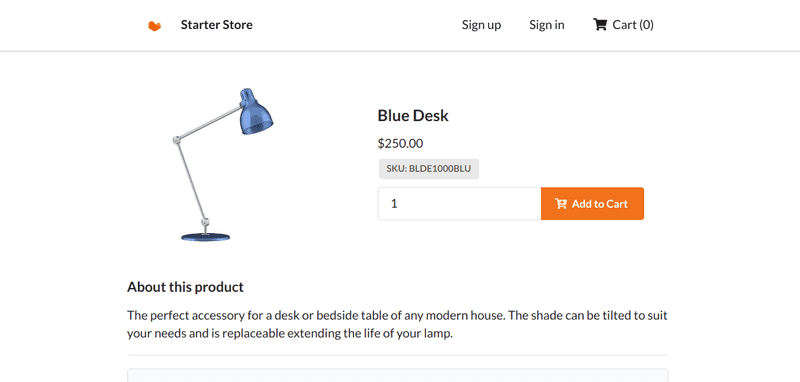Open the Starter Store home link
This screenshot has width=800, height=382.
[216, 24]
